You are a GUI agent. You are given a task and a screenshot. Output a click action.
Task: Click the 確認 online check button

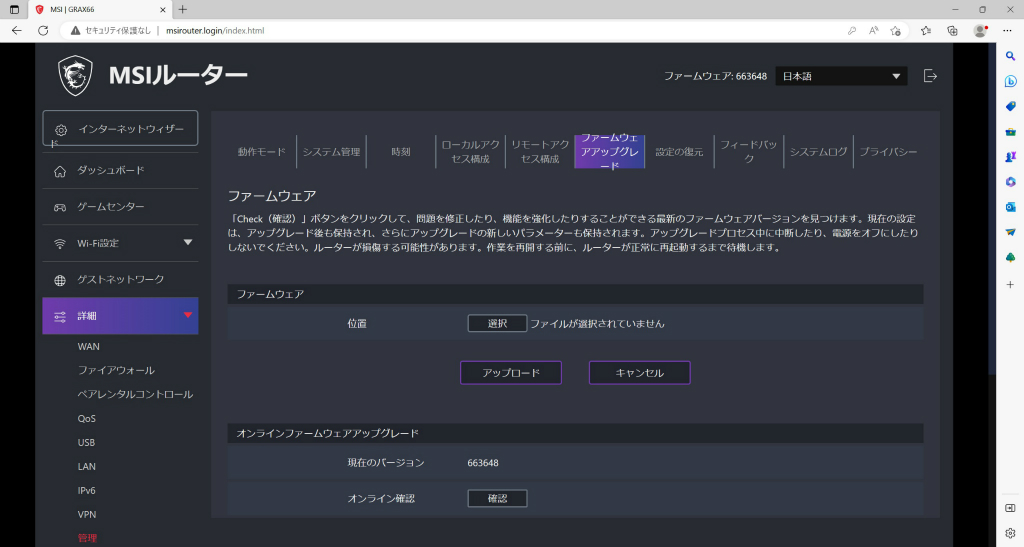[x=498, y=498]
